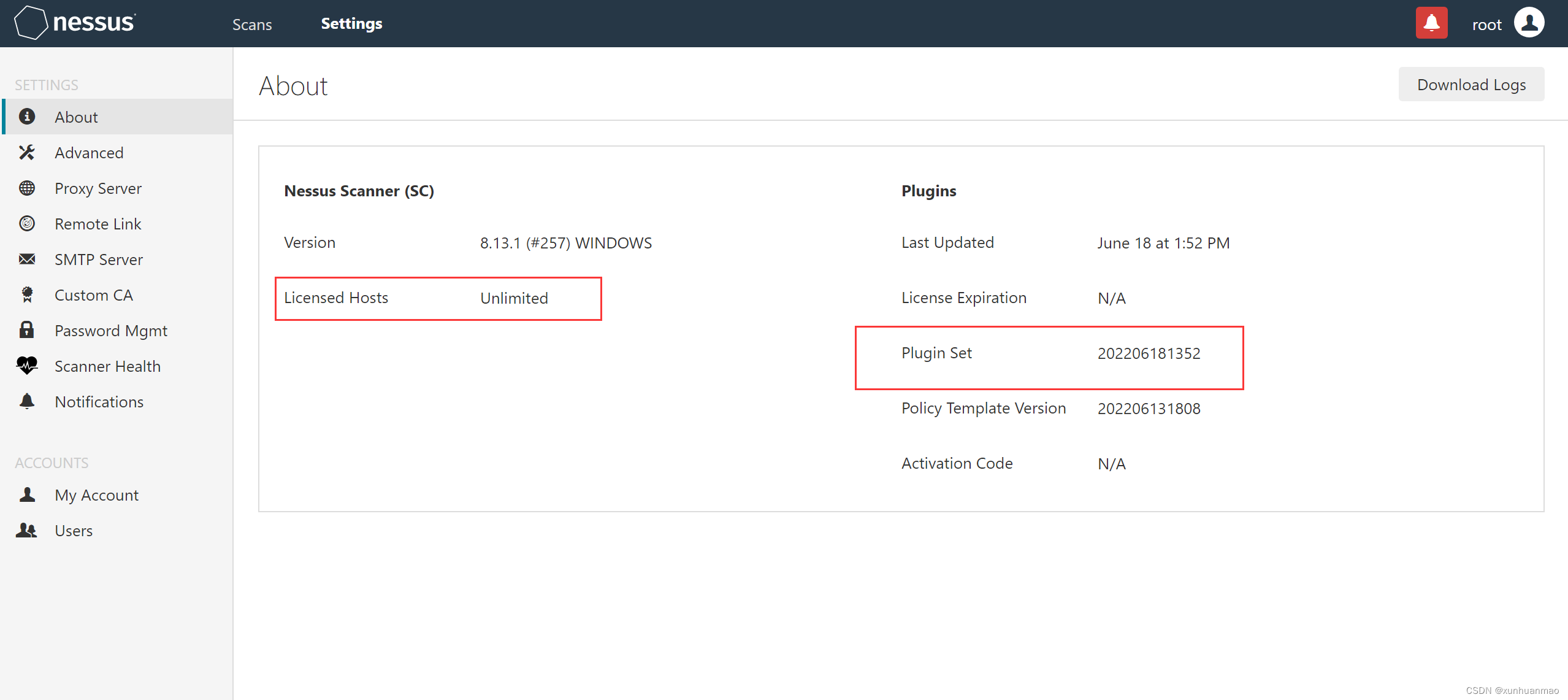The width and height of the screenshot is (1568, 700).
Task: Click the Nessus logo icon
Action: tap(31, 23)
